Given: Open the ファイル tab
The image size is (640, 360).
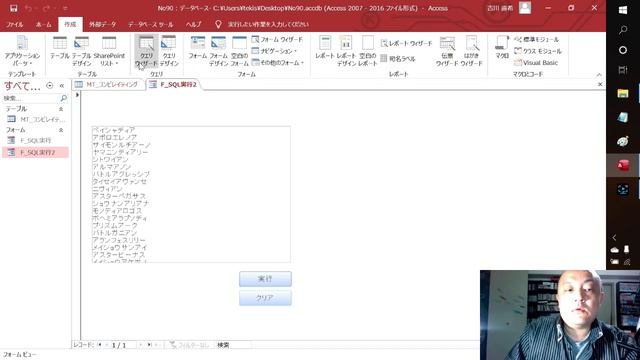Looking at the screenshot, I should (x=15, y=24).
